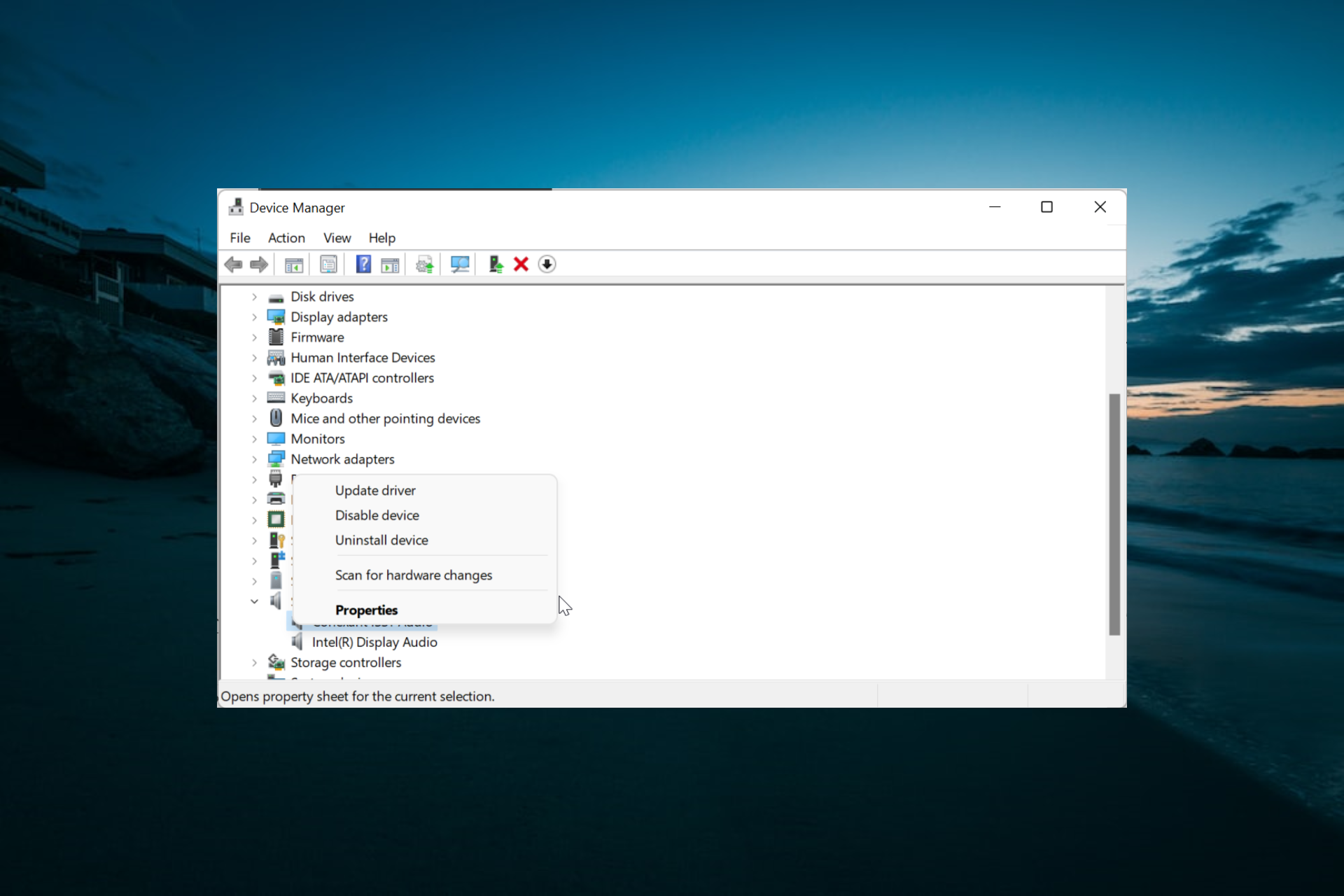1344x896 pixels.
Task: Expand the Storage controllers category
Action: (x=253, y=662)
